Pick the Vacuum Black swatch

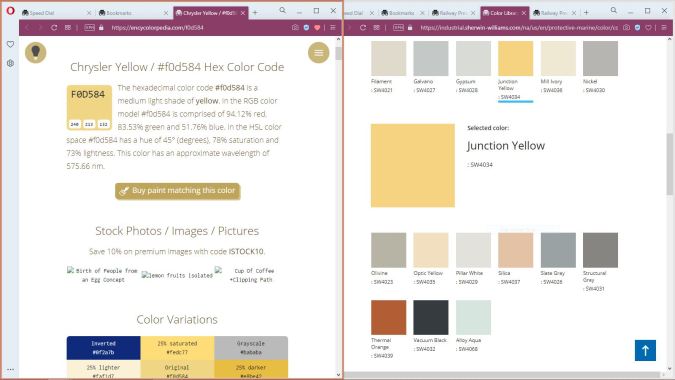click(x=430, y=317)
